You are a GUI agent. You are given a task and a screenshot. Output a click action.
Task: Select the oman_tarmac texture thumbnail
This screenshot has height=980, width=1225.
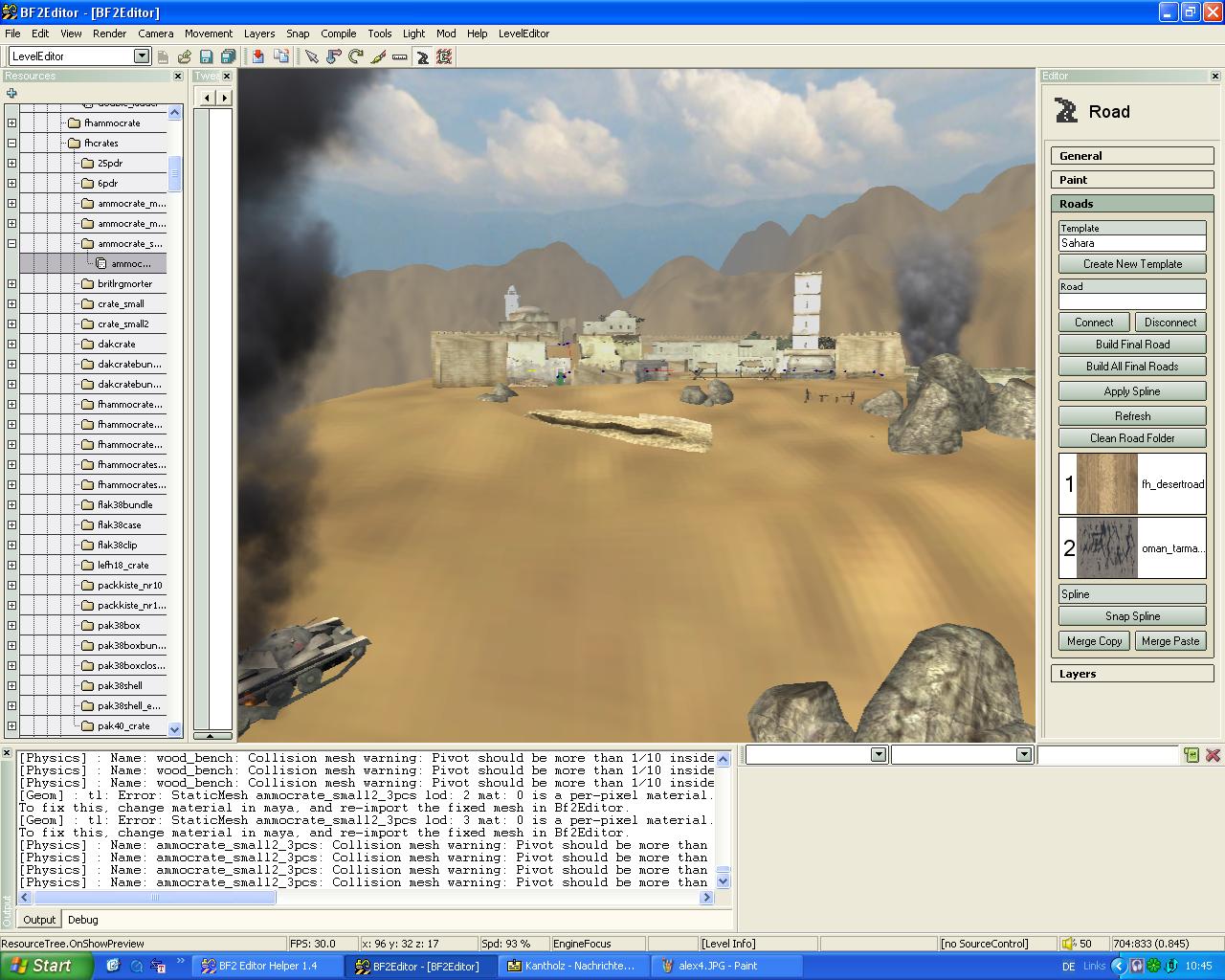[1107, 548]
